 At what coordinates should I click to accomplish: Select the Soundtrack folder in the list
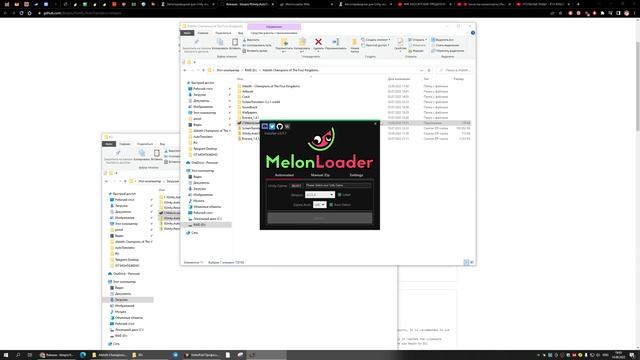[249, 107]
